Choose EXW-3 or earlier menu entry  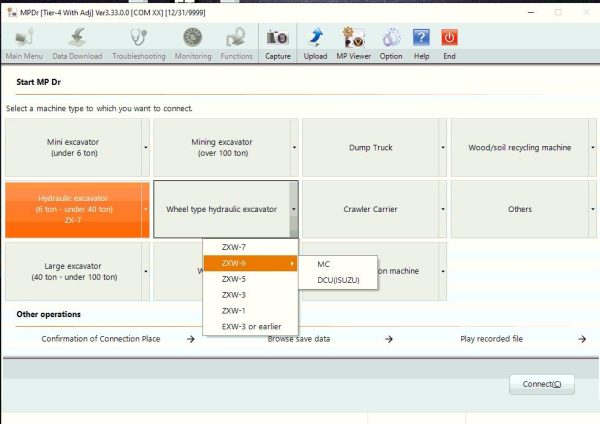(x=250, y=327)
